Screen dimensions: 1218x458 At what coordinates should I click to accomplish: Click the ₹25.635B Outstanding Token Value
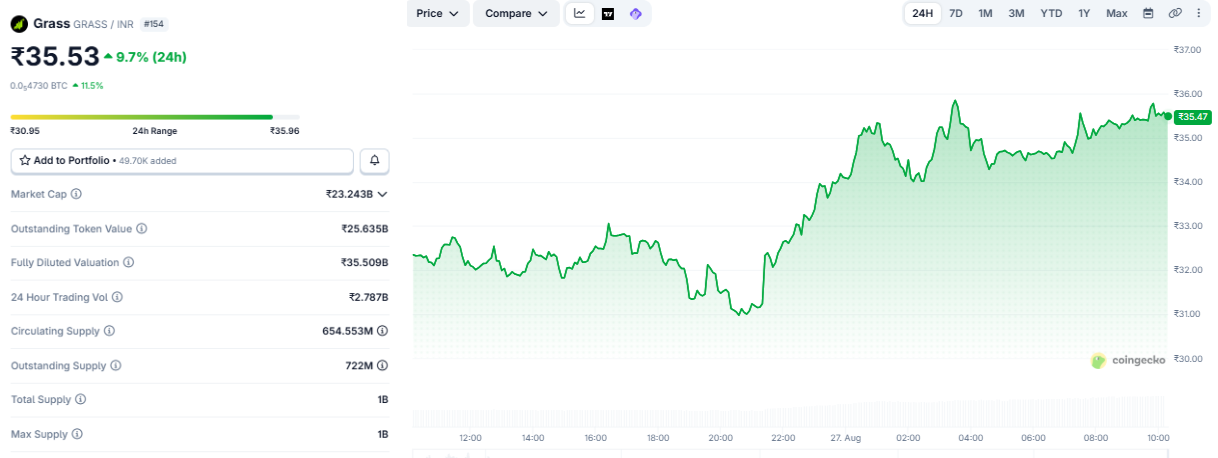pyautogui.click(x=364, y=228)
